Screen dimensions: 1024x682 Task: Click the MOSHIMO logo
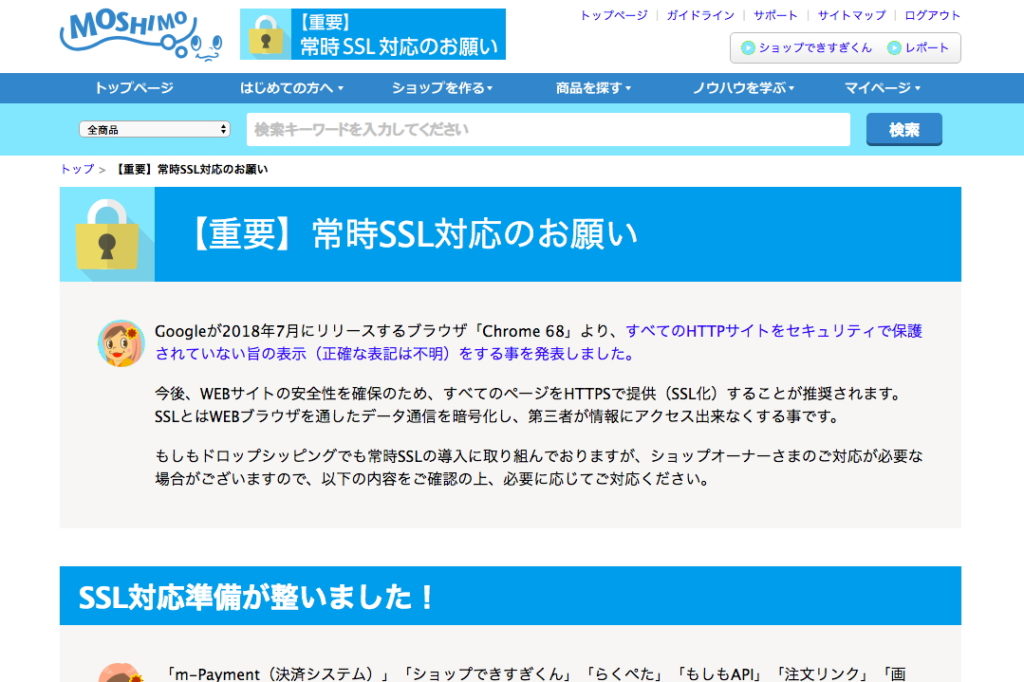(141, 36)
